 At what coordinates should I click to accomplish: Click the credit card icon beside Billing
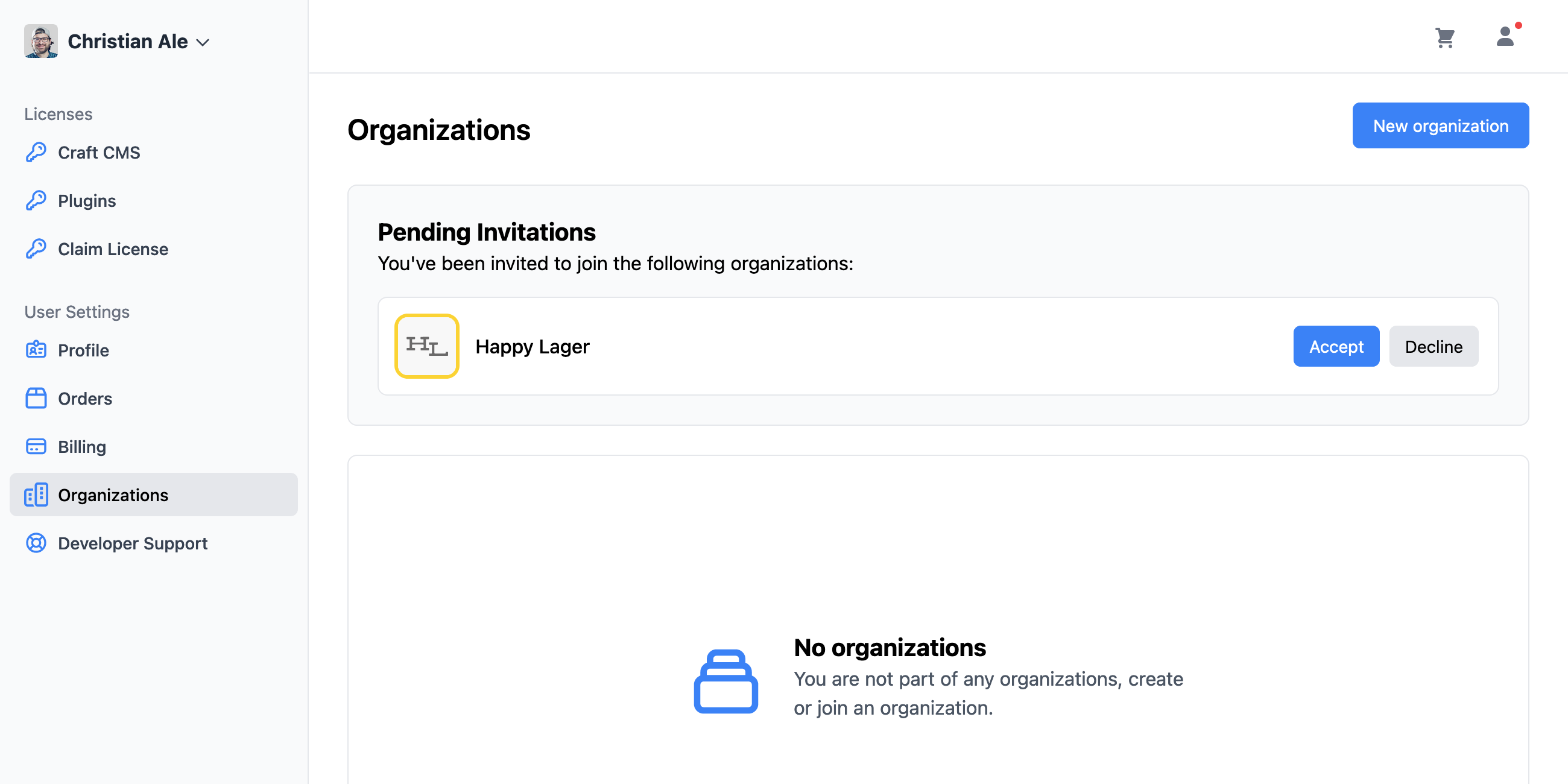[x=36, y=446]
